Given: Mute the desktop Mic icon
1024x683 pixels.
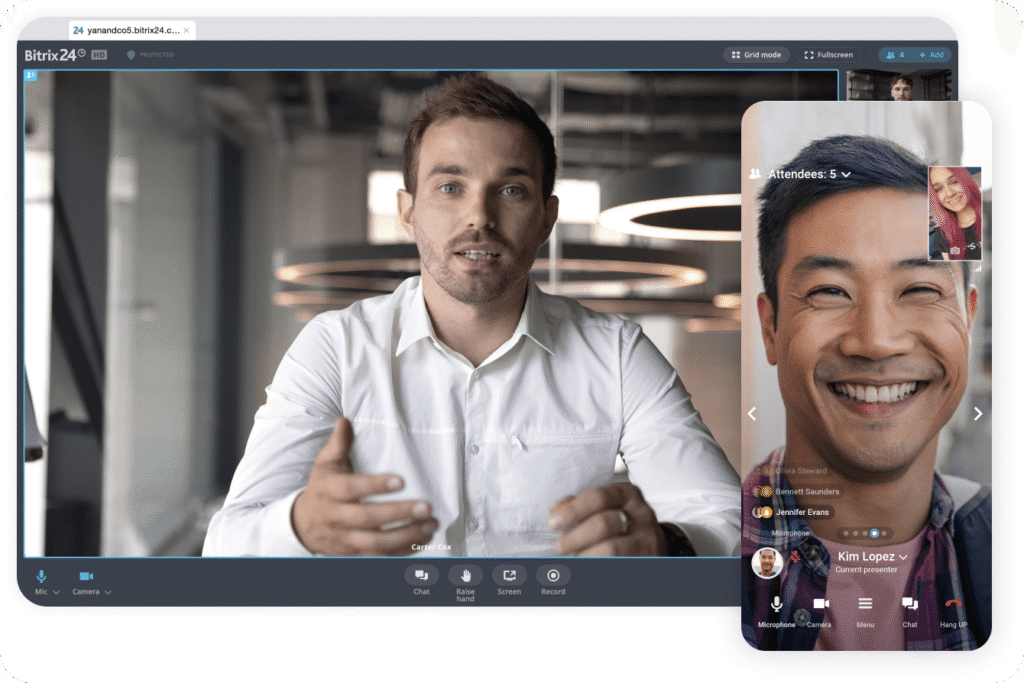Looking at the screenshot, I should [x=41, y=577].
